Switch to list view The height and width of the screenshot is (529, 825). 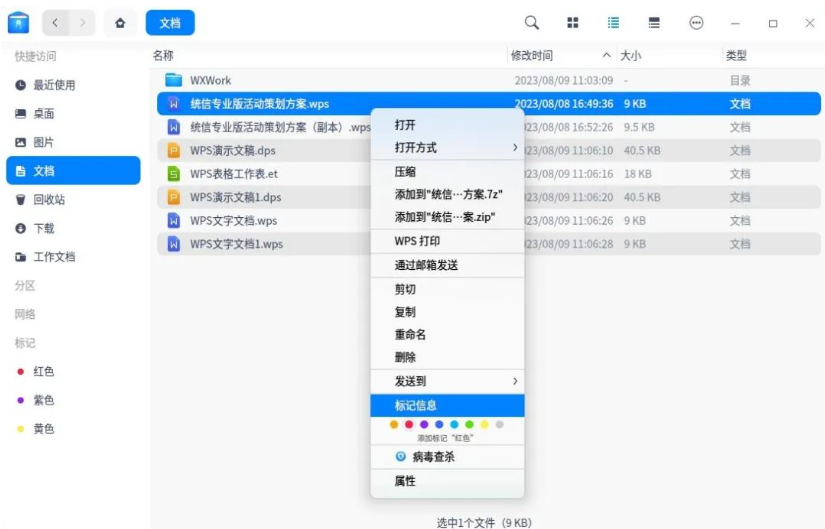click(613, 23)
